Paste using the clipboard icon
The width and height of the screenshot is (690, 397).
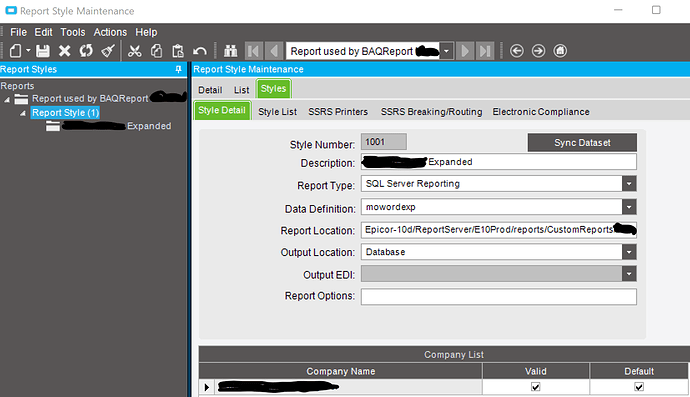pos(178,51)
